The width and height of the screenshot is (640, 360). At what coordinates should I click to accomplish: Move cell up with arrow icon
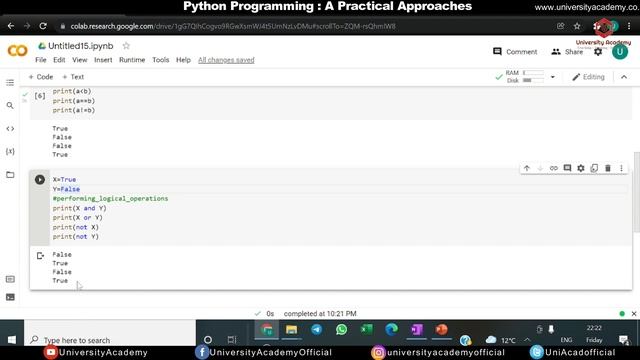tap(527, 168)
